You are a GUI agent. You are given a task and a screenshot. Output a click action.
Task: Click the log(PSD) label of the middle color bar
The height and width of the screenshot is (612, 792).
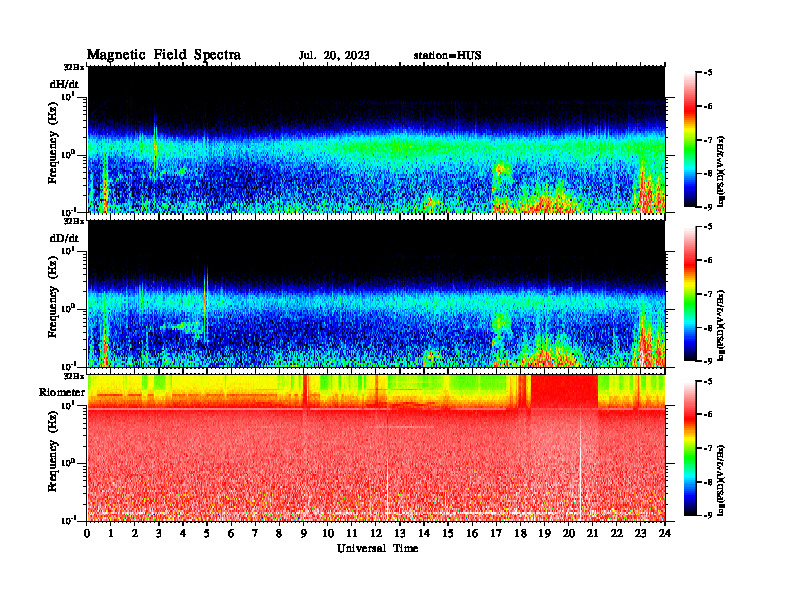pos(721,325)
